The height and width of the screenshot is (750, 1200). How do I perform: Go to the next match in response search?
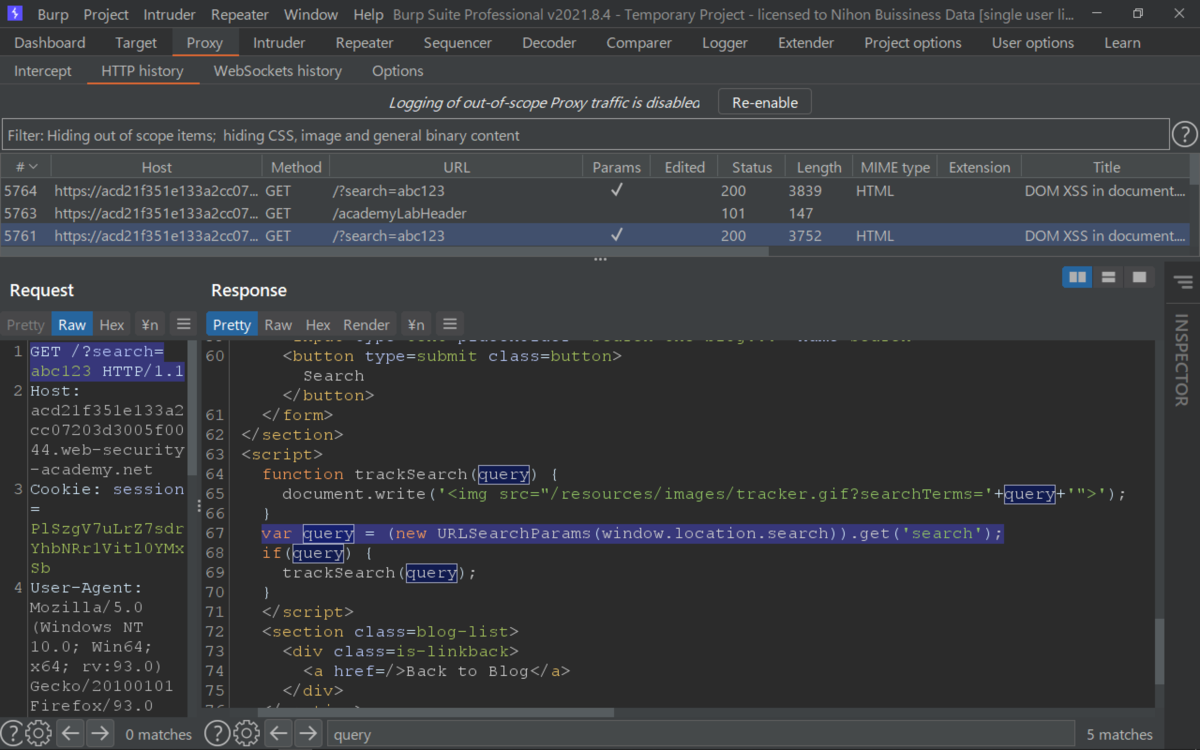tap(308, 733)
